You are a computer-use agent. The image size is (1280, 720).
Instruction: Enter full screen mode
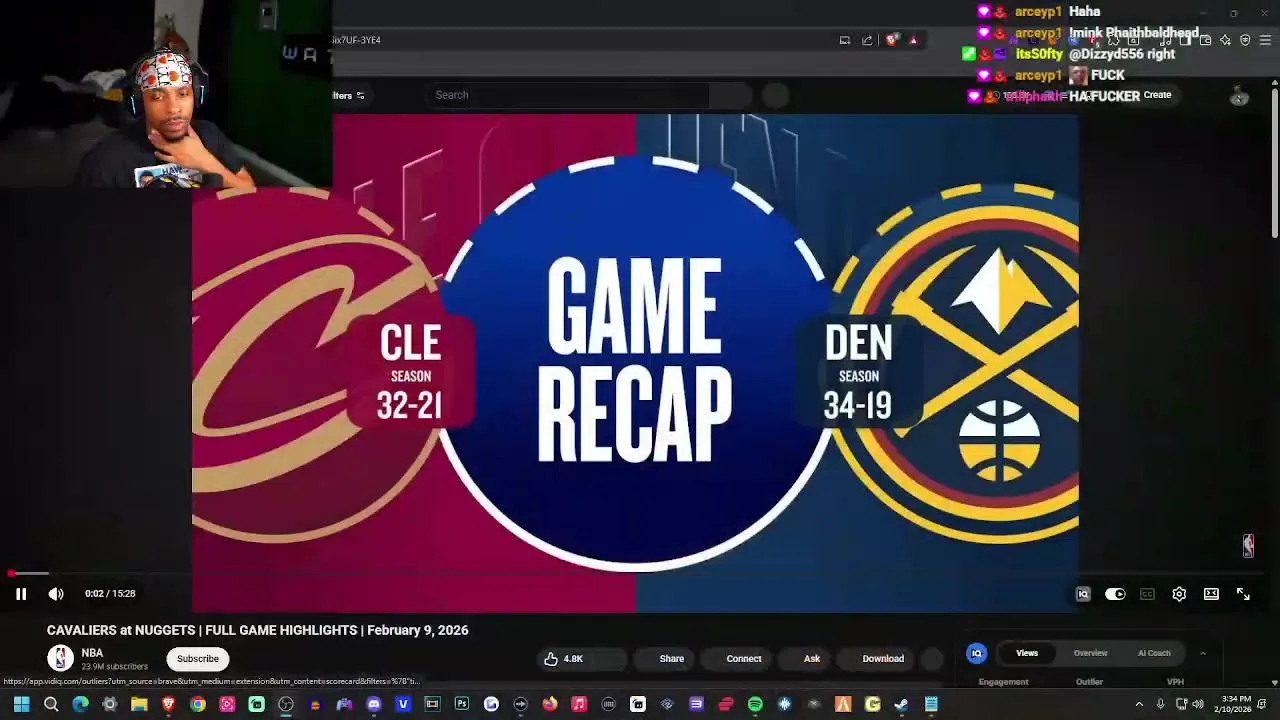coord(1243,594)
